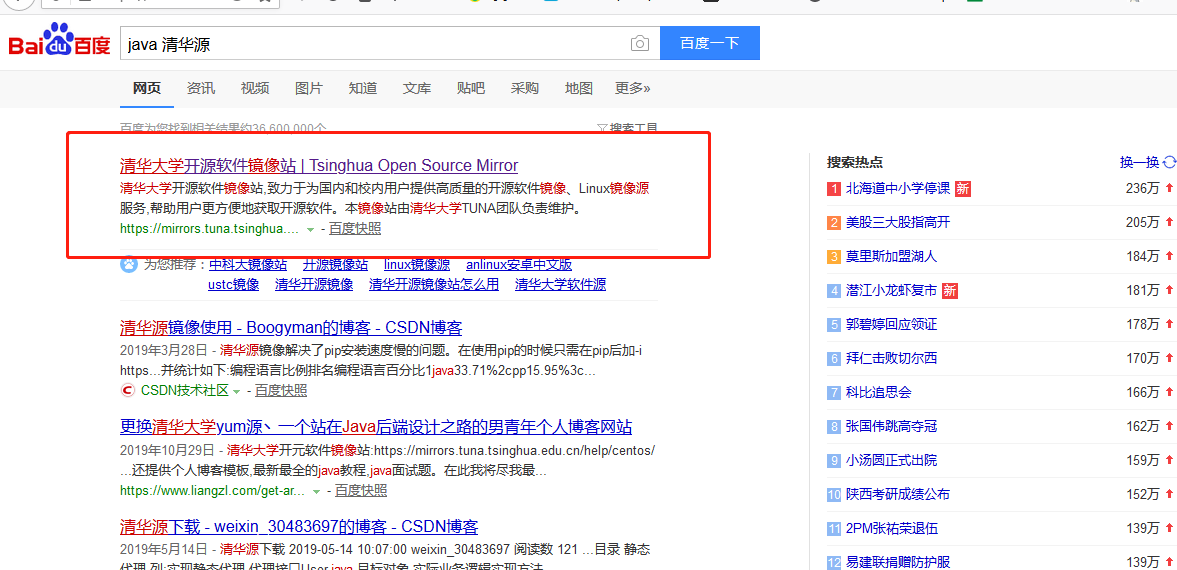Go to the 采购 tab
Screen dimensions: 1177x570
coord(525,89)
